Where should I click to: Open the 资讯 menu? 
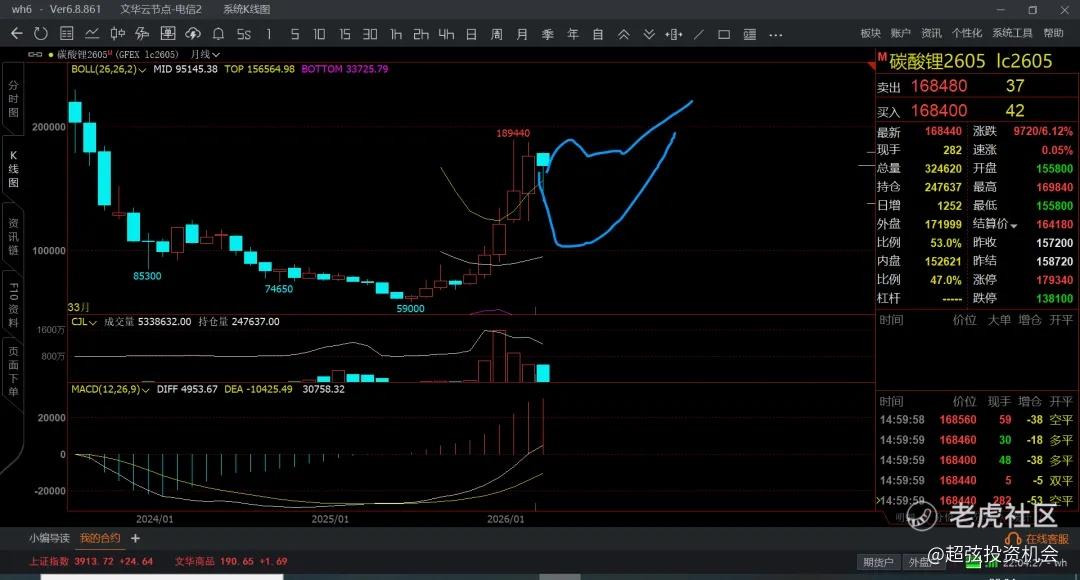coord(931,33)
